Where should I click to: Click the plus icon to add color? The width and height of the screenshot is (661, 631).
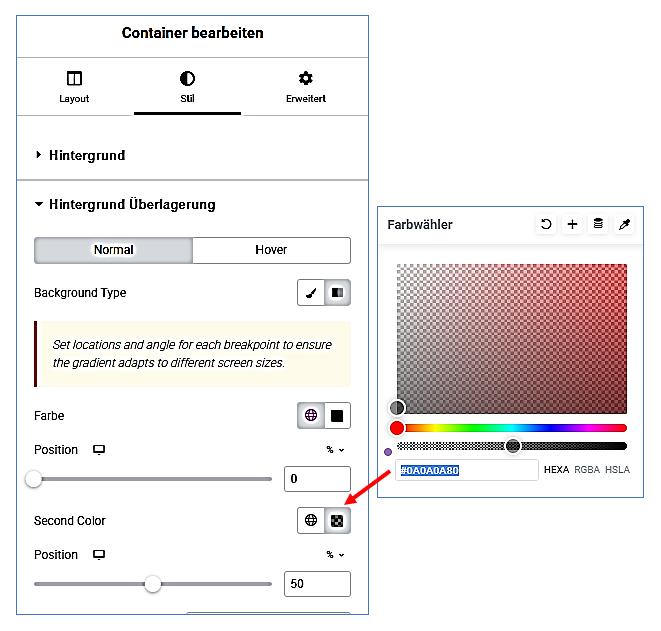pyautogui.click(x=572, y=225)
